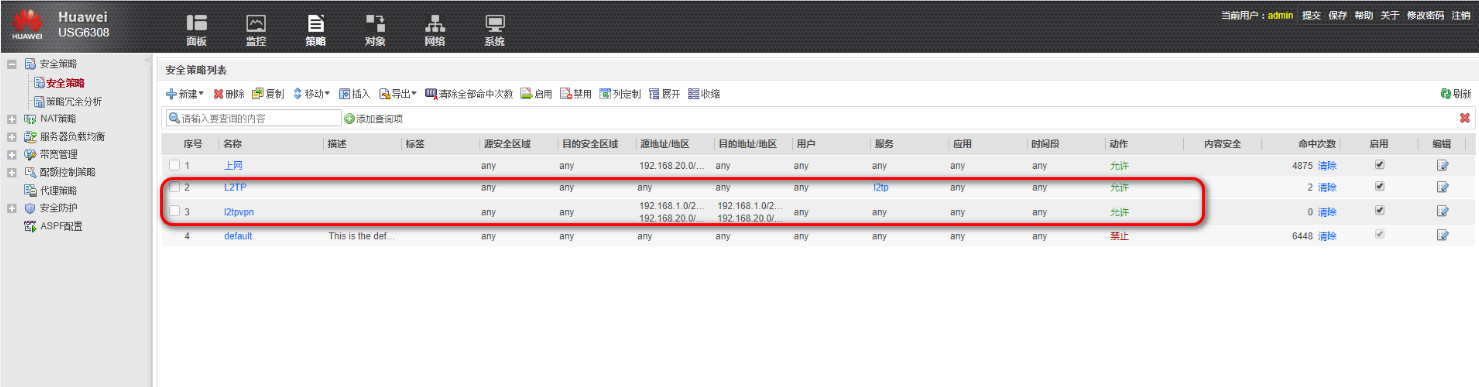This screenshot has width=1479, height=387.
Task: Open the 监控 monitoring tab
Action: click(x=256, y=30)
